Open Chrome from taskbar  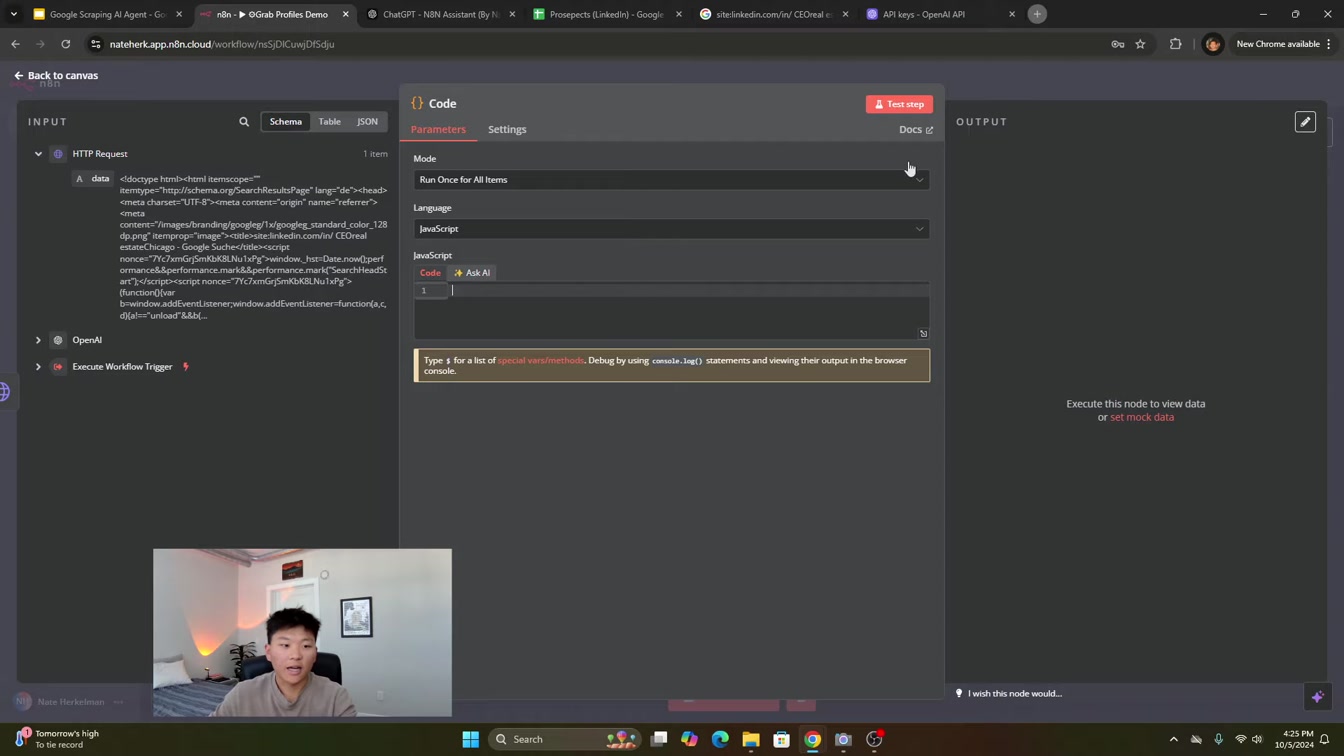pos(812,740)
